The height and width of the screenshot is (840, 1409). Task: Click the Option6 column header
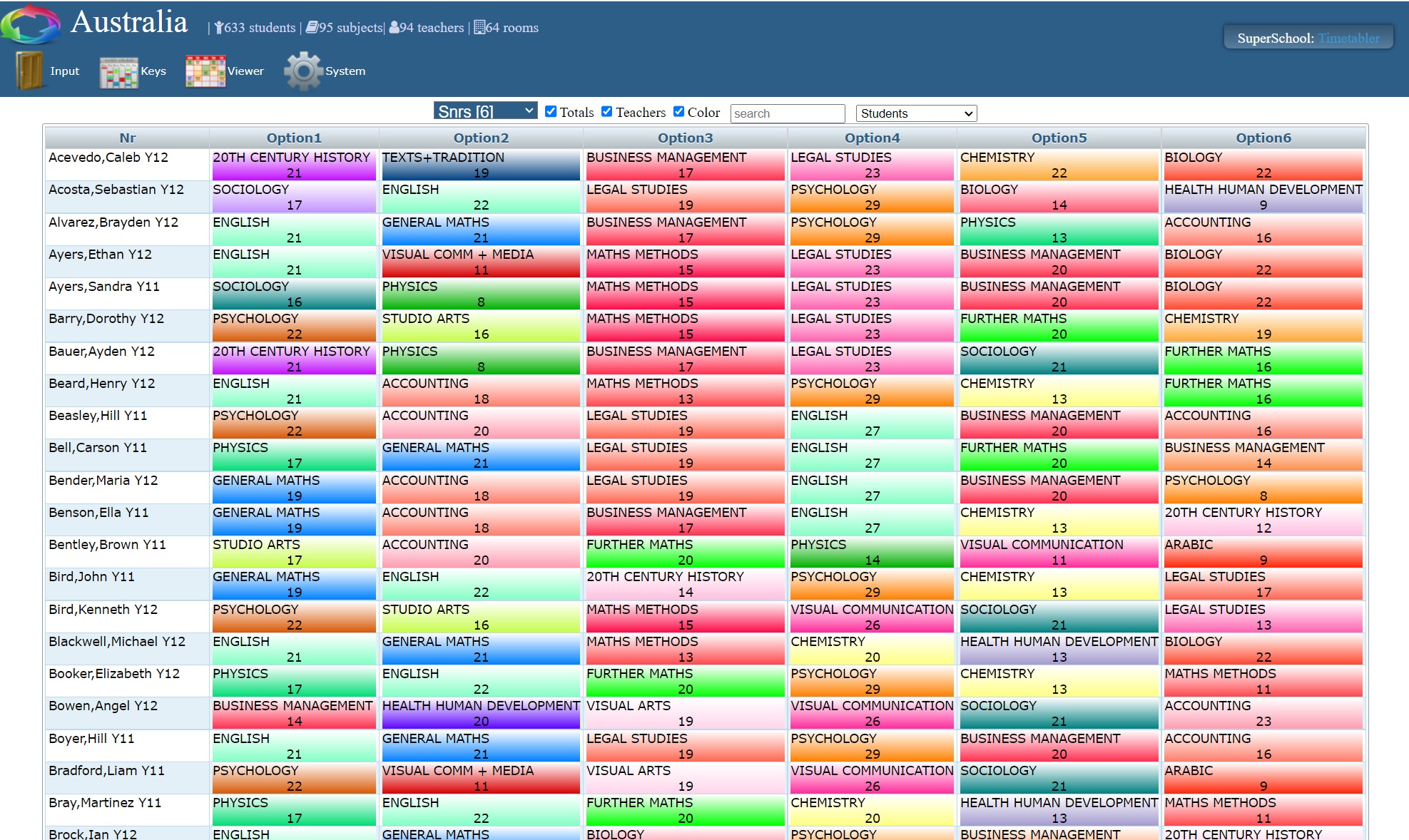(1263, 138)
